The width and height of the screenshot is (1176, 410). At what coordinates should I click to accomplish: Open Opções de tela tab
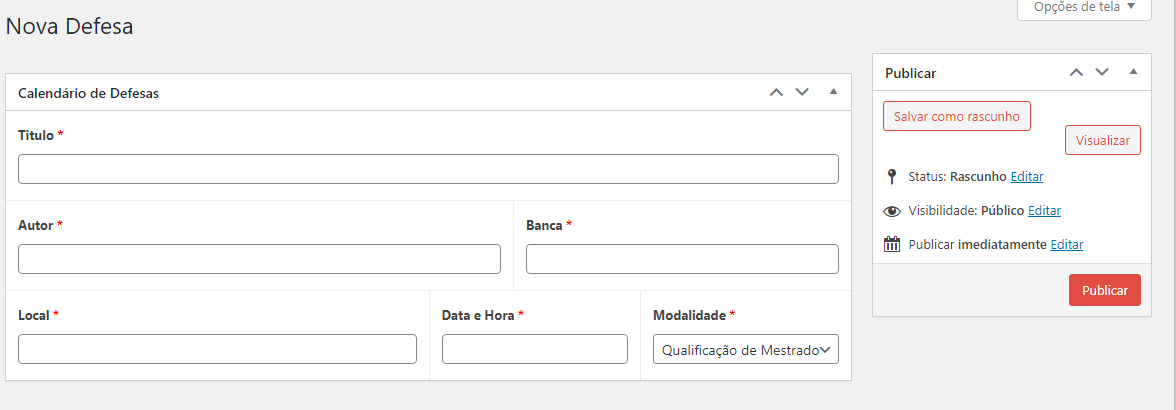pos(1084,7)
